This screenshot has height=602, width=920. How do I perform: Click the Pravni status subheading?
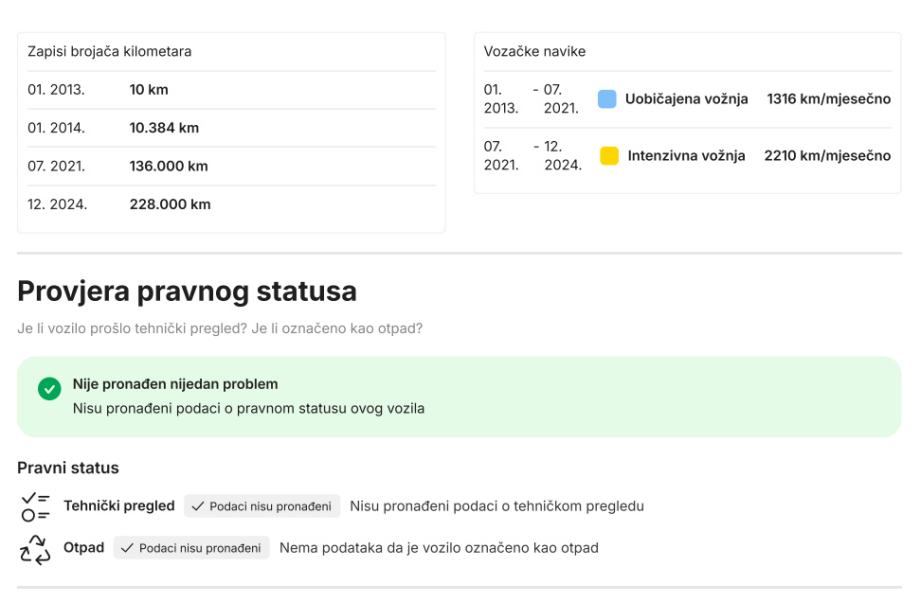(68, 468)
